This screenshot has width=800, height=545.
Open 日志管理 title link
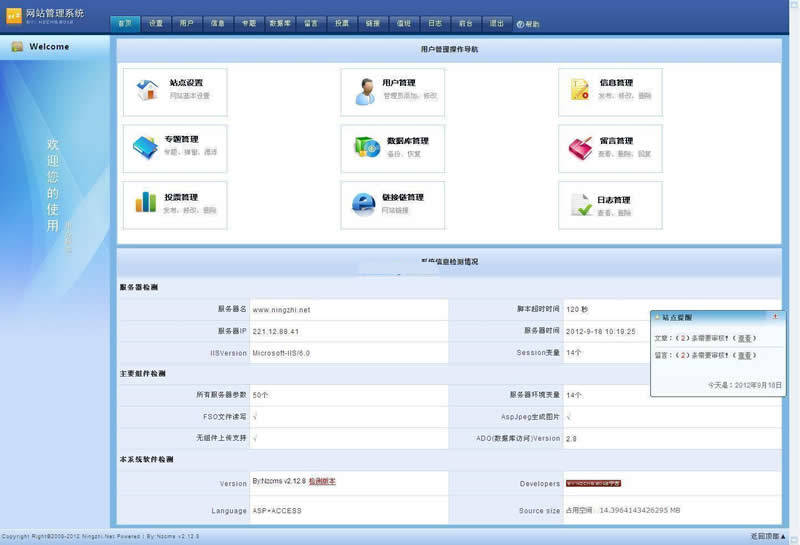coord(614,200)
